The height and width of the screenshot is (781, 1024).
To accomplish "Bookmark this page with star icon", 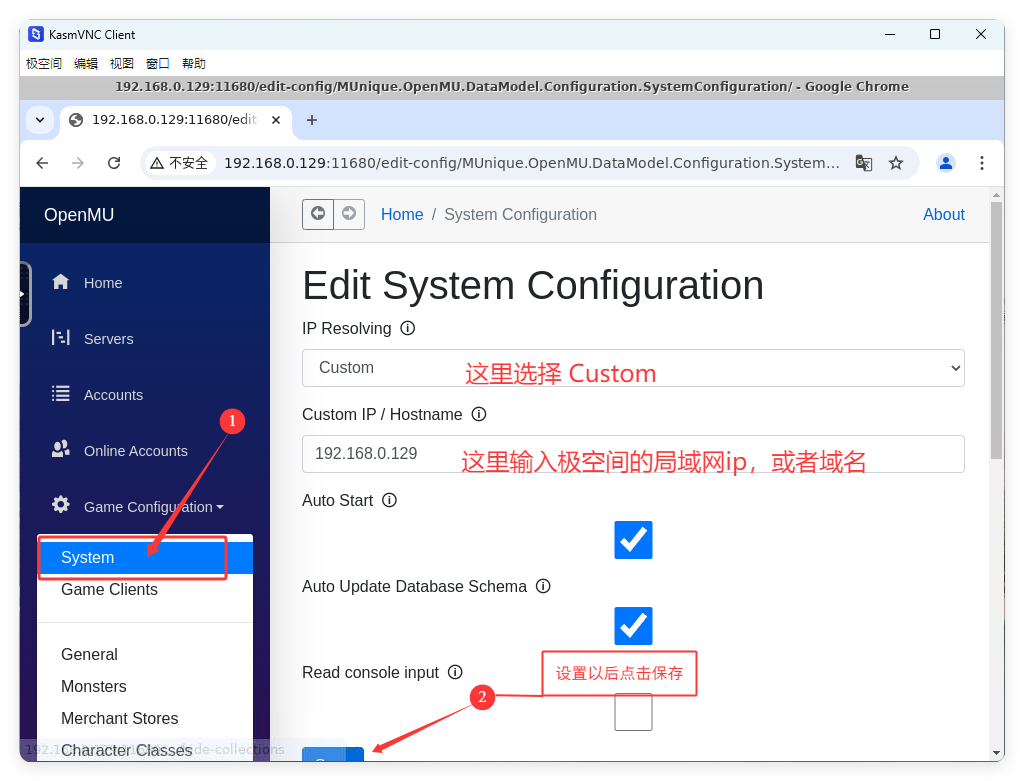I will pyautogui.click(x=896, y=163).
